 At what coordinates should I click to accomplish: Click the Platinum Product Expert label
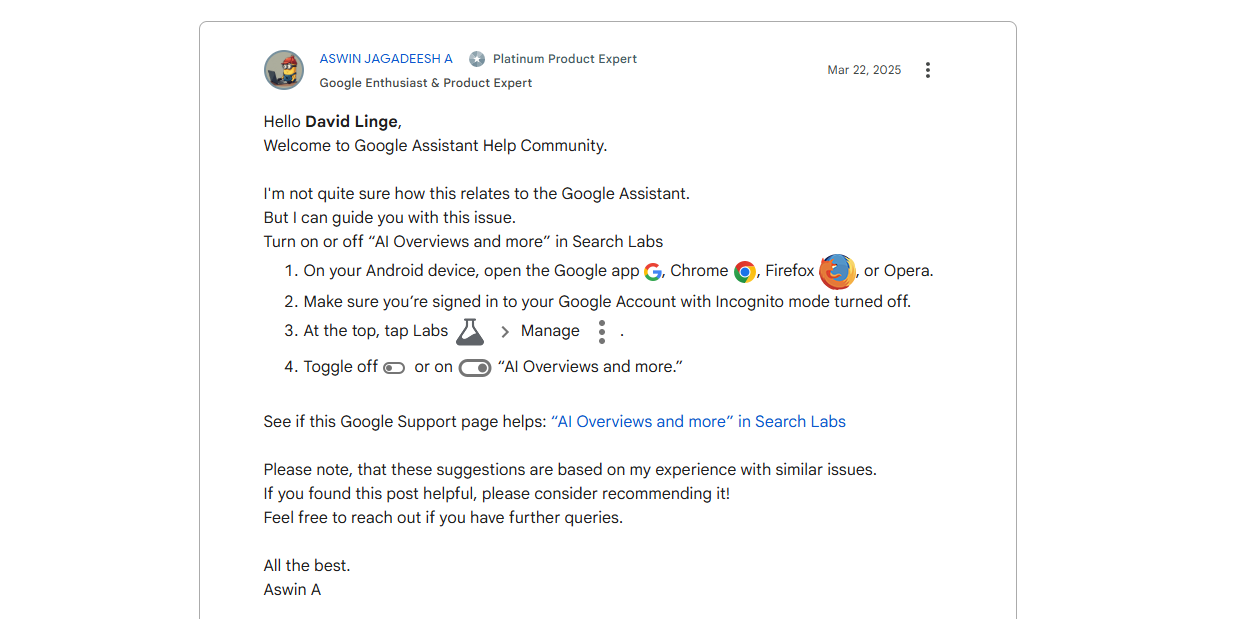coord(564,59)
